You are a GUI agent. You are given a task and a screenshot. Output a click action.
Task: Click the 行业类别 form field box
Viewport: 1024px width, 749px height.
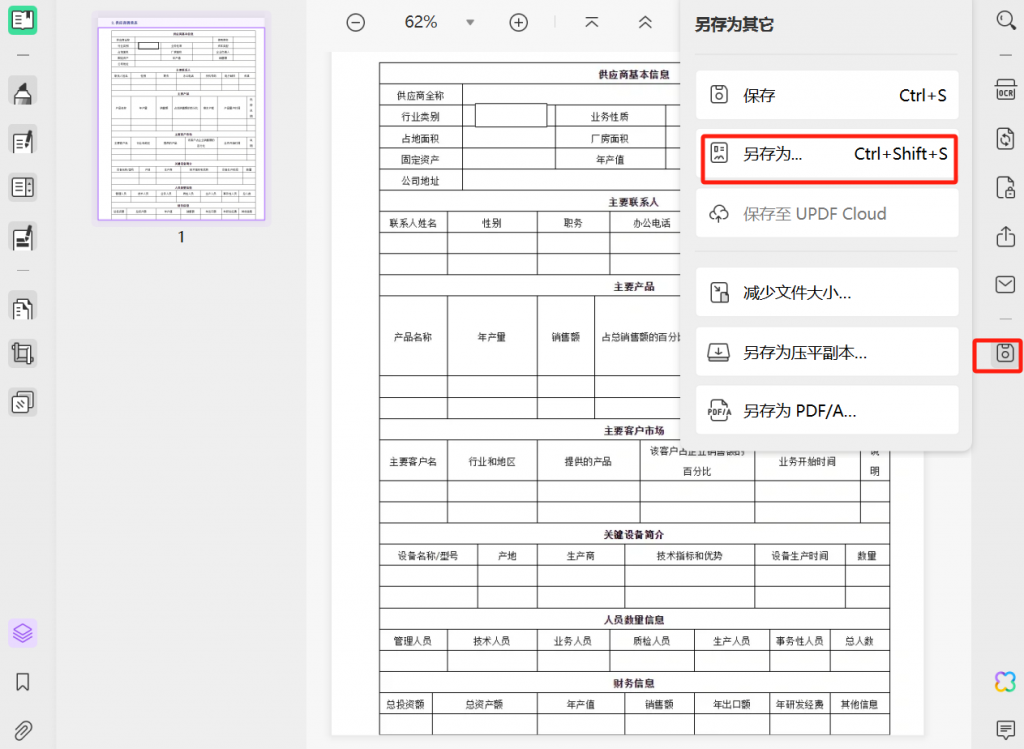pyautogui.click(x=511, y=116)
